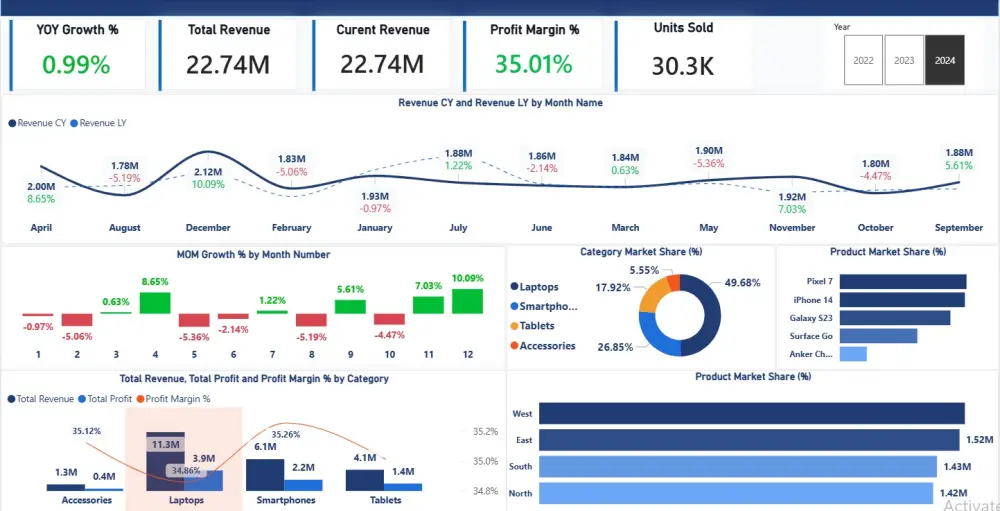This screenshot has width=1000, height=511.
Task: Click the Units Sold card value 30.3K
Action: pyautogui.click(x=682, y=66)
